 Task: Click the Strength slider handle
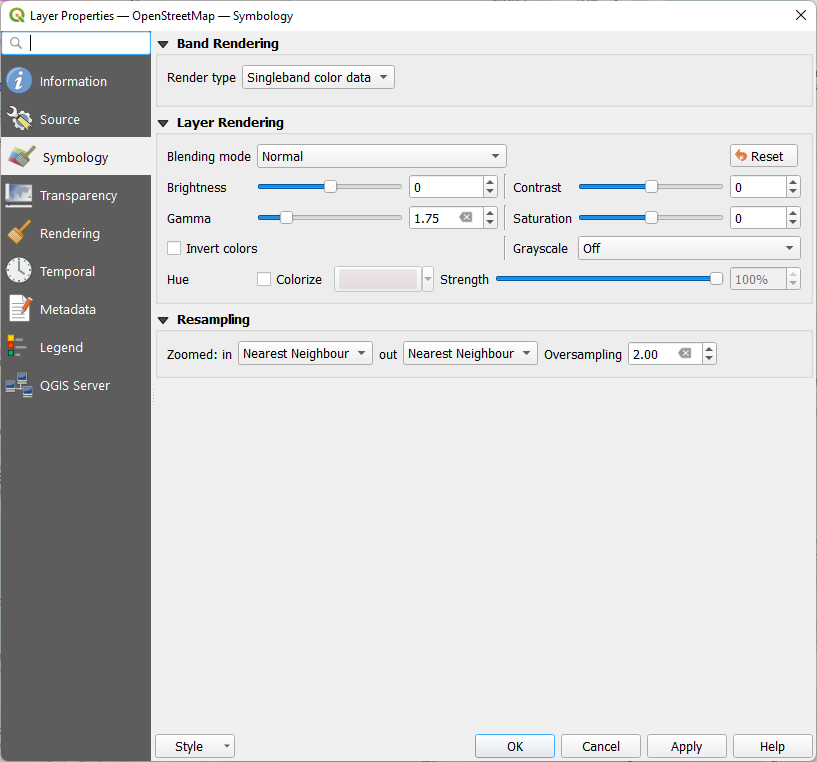[716, 279]
